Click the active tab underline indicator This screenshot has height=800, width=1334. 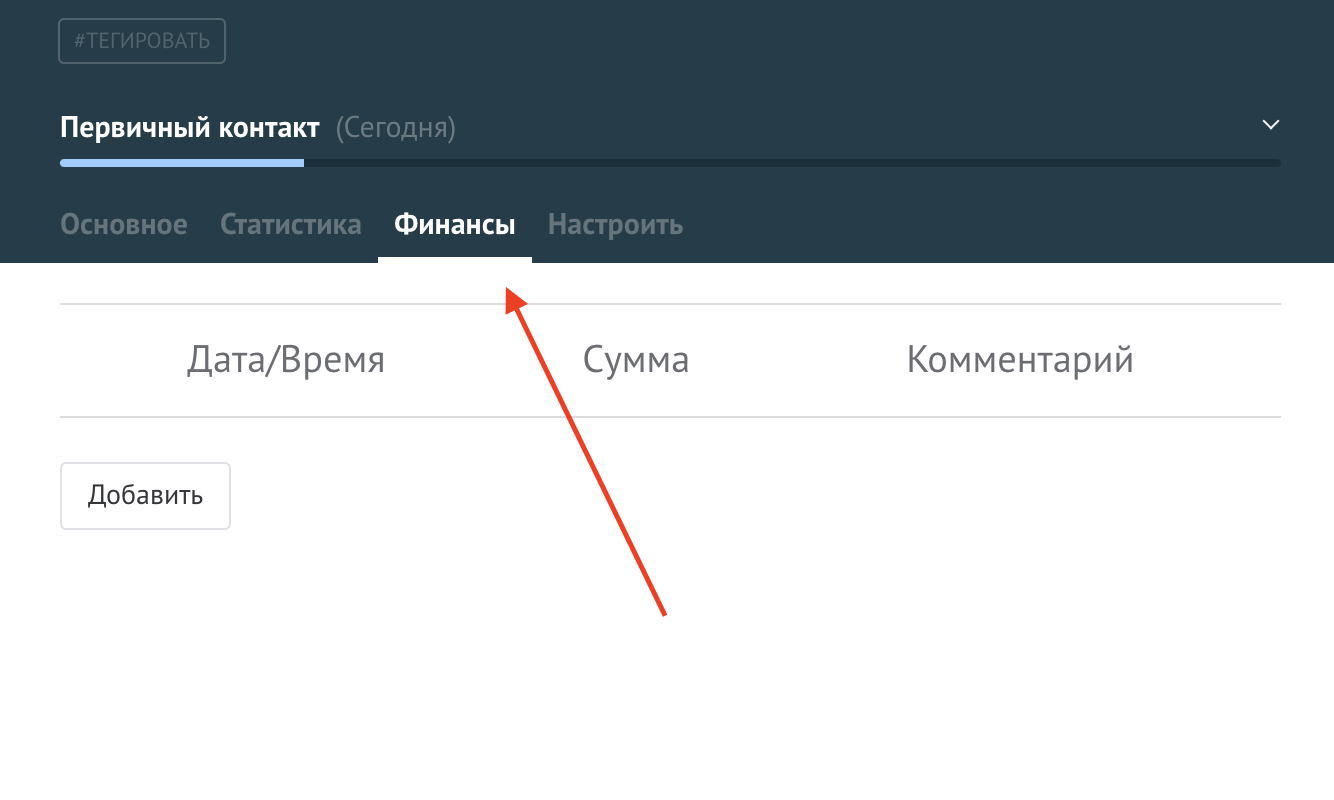[454, 258]
